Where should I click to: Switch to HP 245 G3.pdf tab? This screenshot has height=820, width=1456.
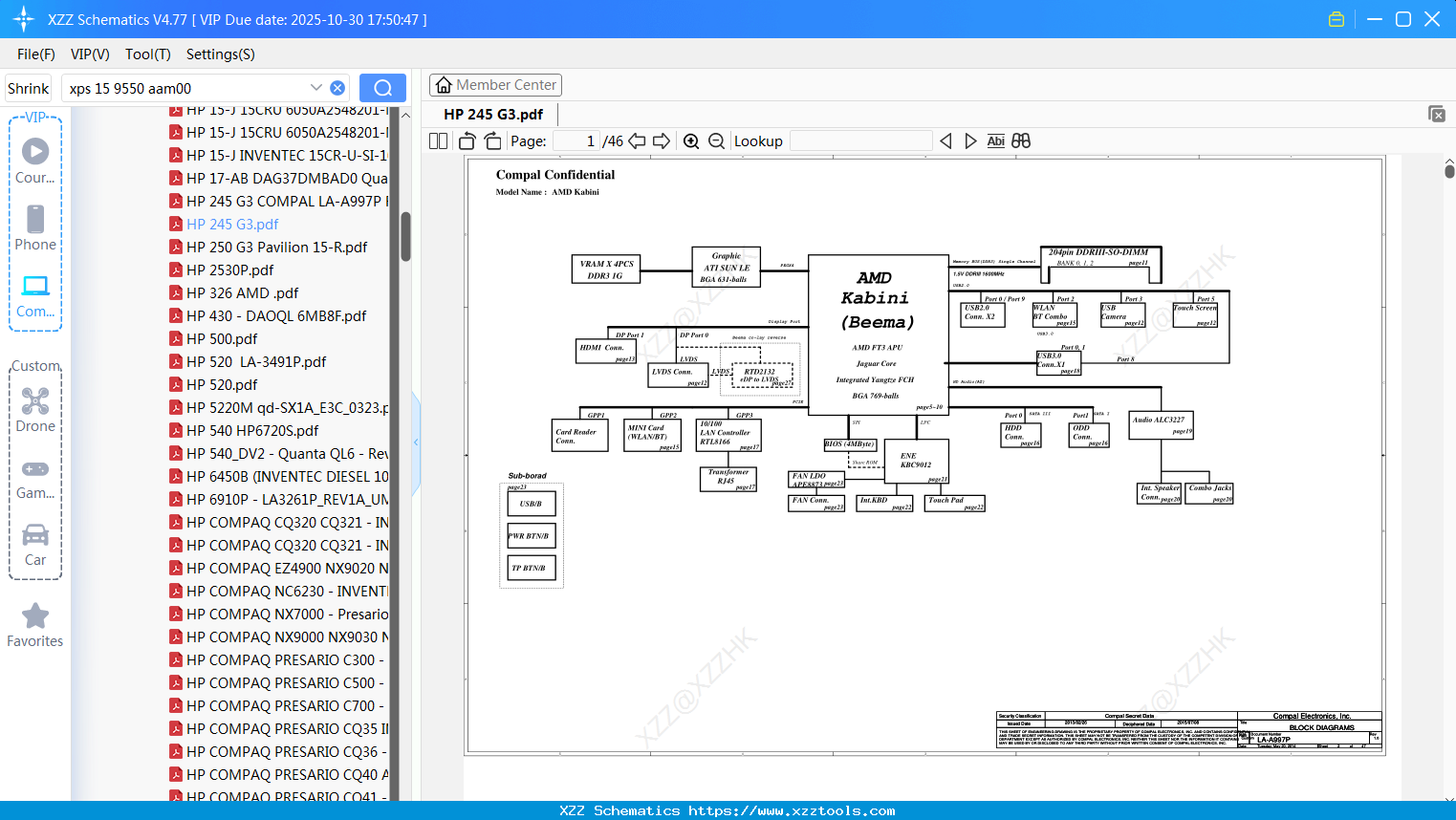click(493, 115)
